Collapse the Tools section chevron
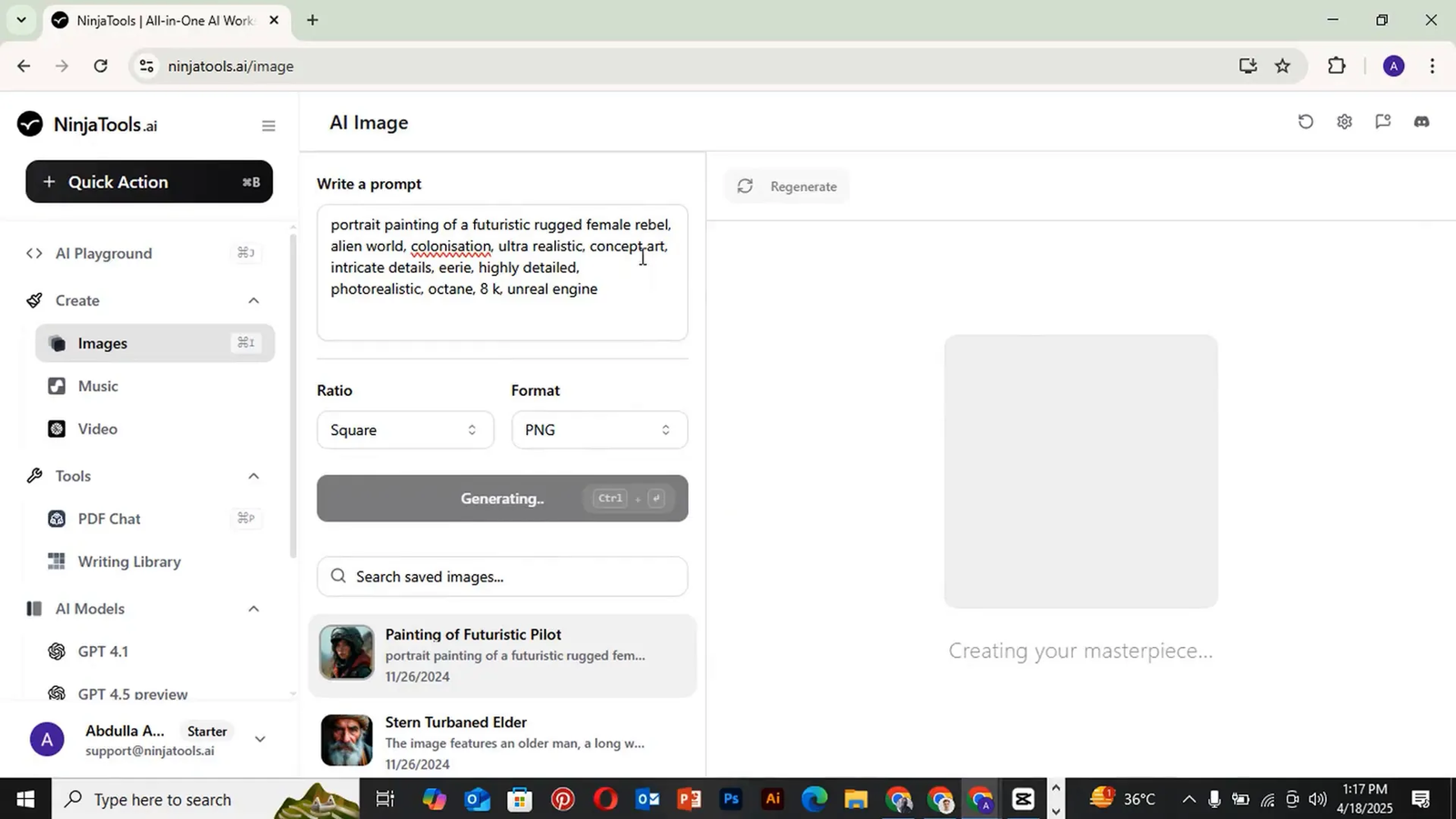The image size is (1456, 819). click(254, 476)
